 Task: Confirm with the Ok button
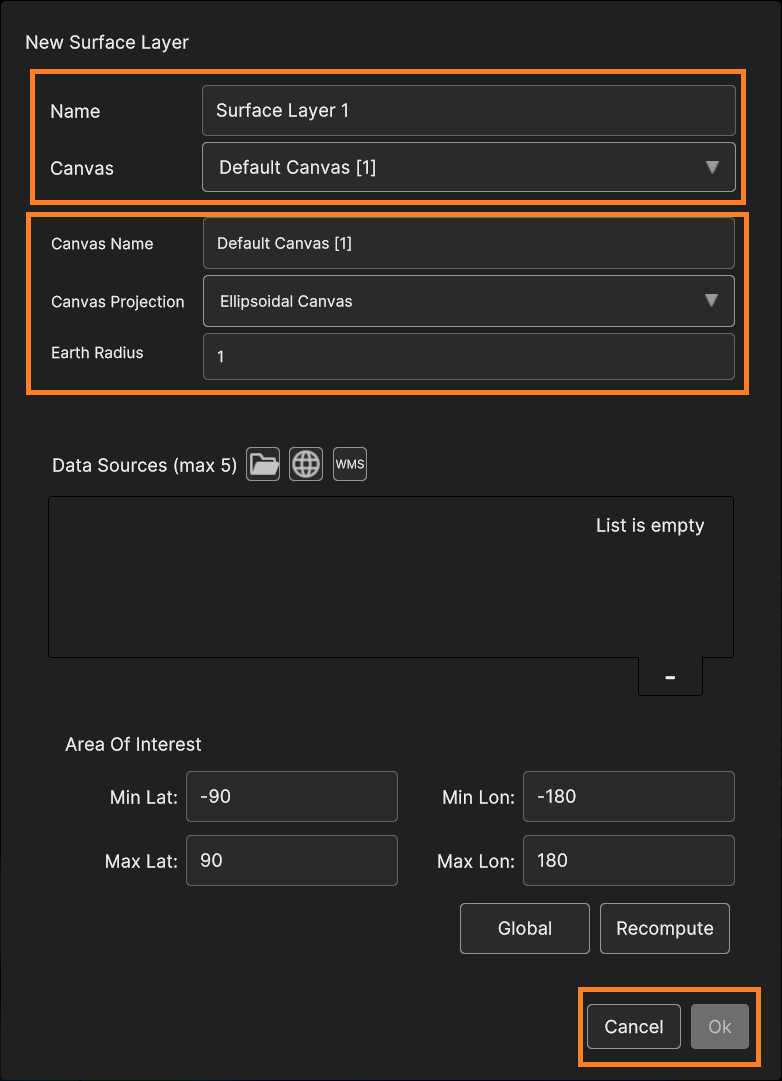click(x=719, y=1027)
